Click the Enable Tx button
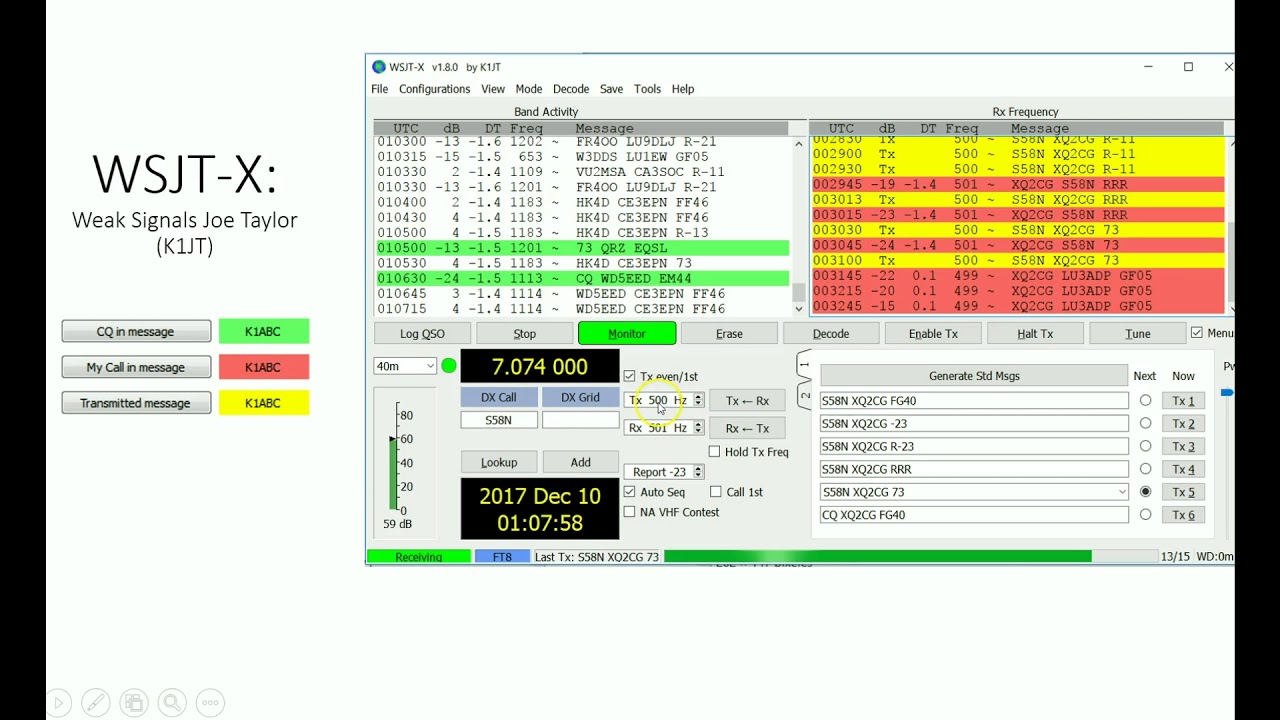Image resolution: width=1280 pixels, height=720 pixels. coord(933,334)
